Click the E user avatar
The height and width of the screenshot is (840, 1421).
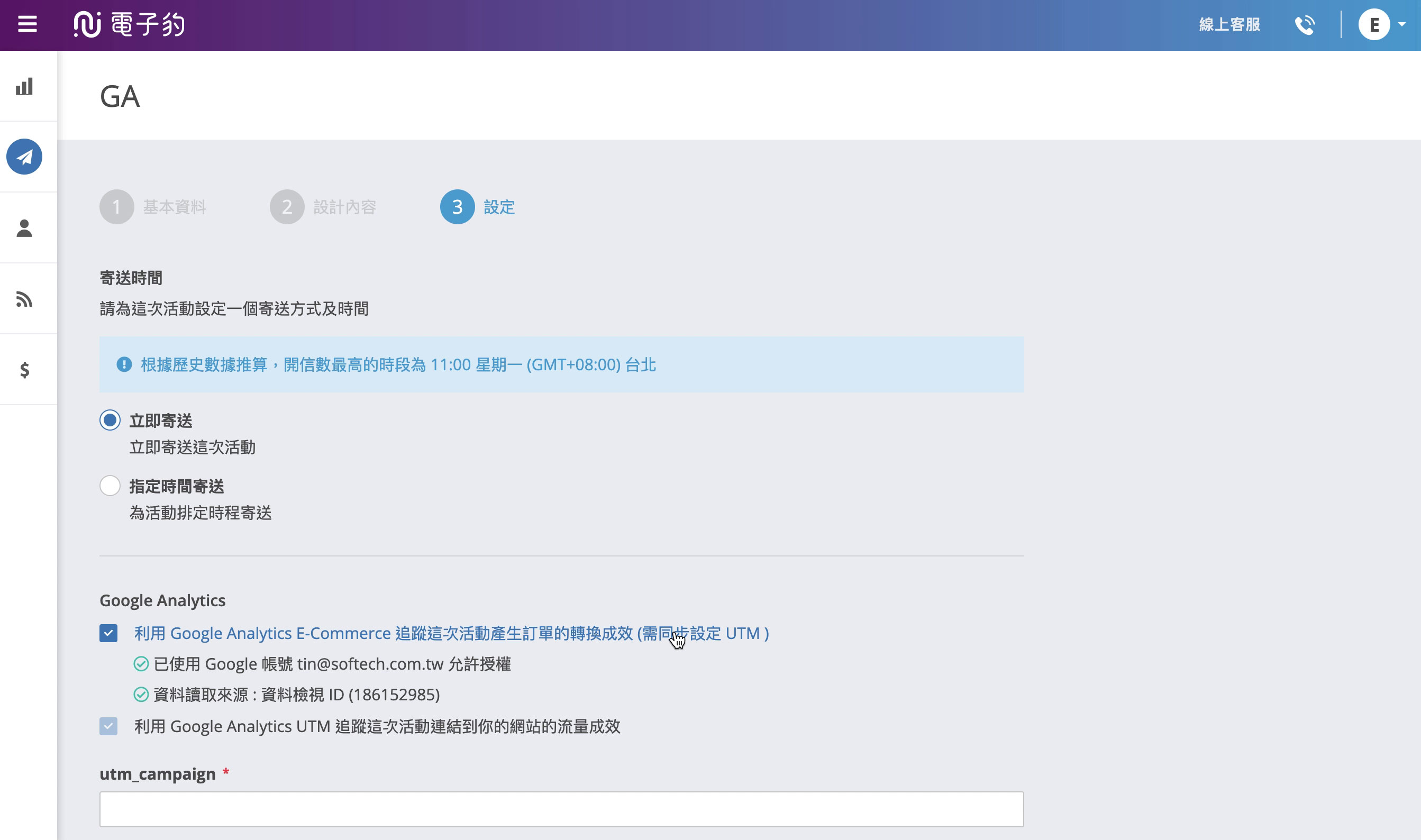coord(1374,24)
